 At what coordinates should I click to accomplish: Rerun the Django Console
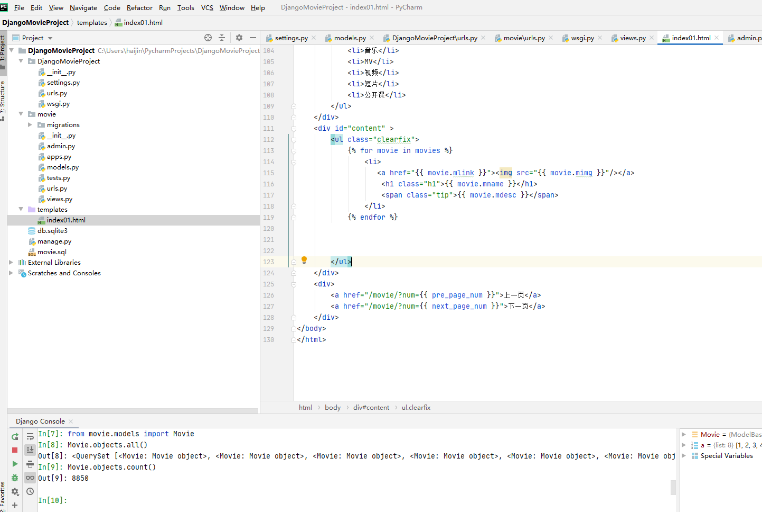click(15, 436)
